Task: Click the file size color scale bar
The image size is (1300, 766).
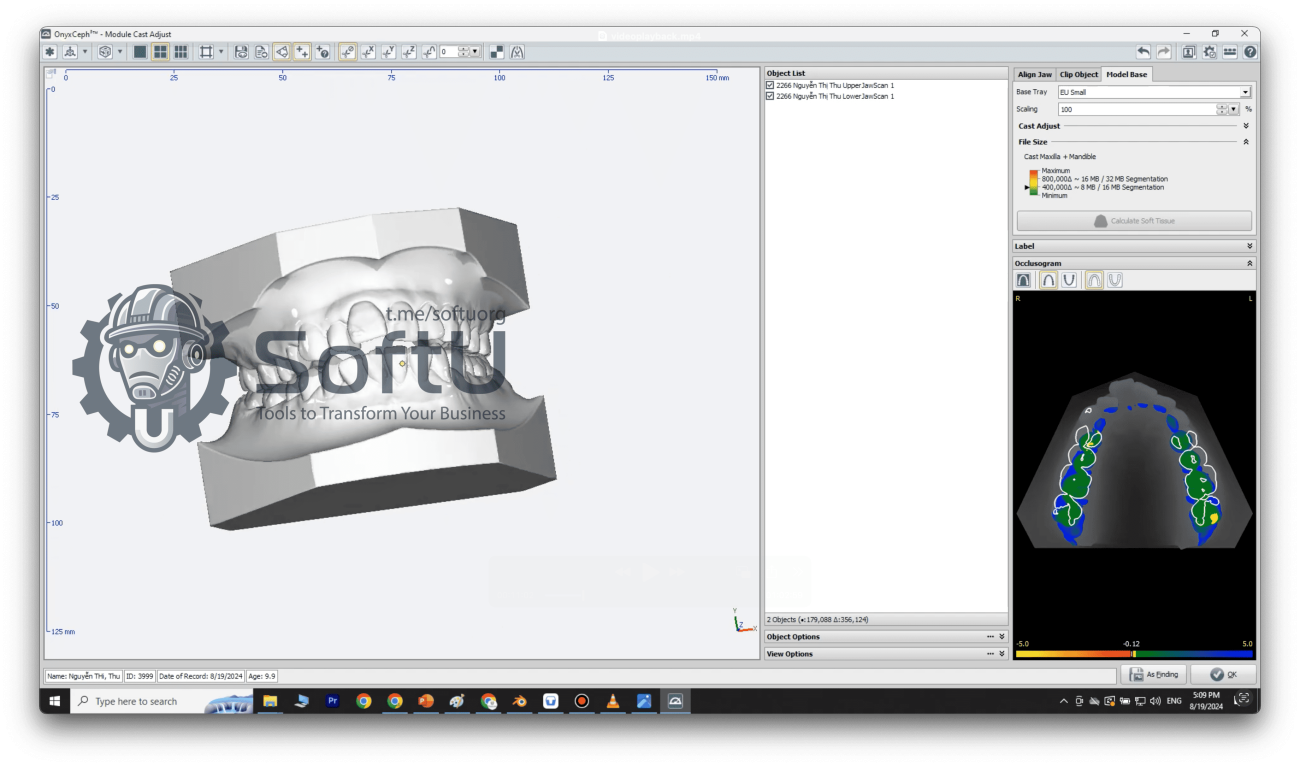Action: 1033,184
